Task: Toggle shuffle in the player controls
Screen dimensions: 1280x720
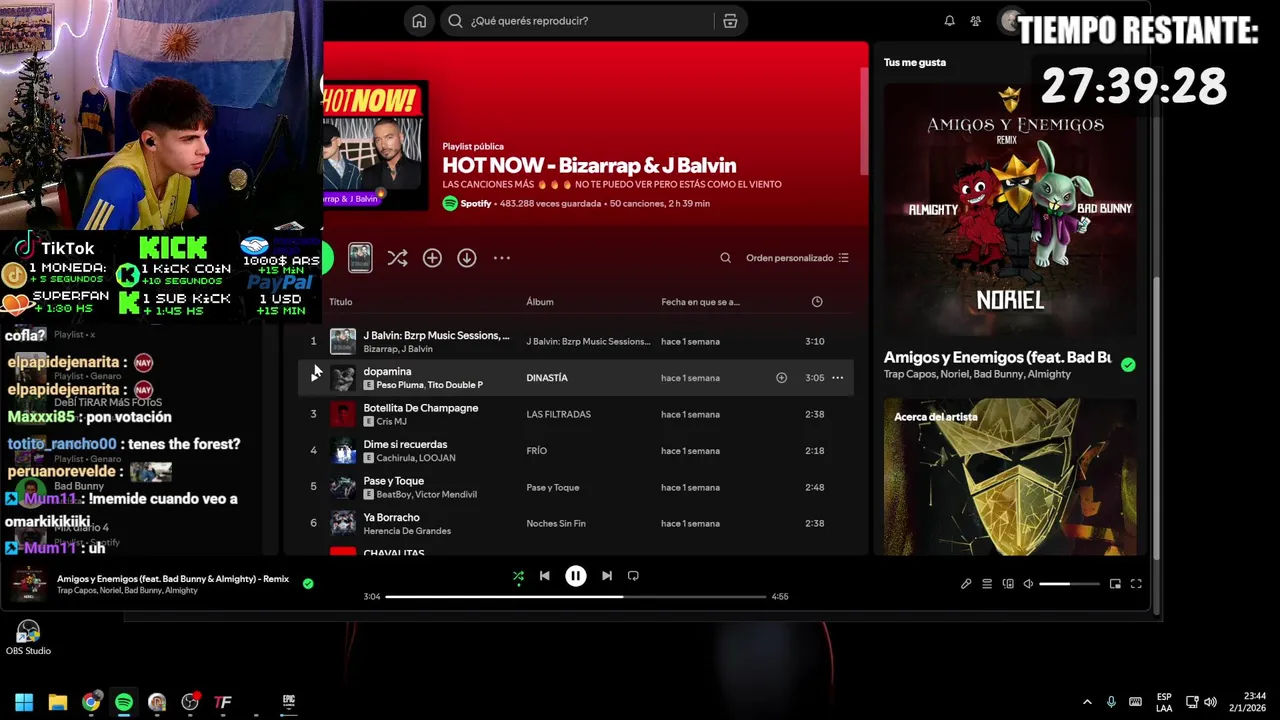Action: tap(518, 576)
